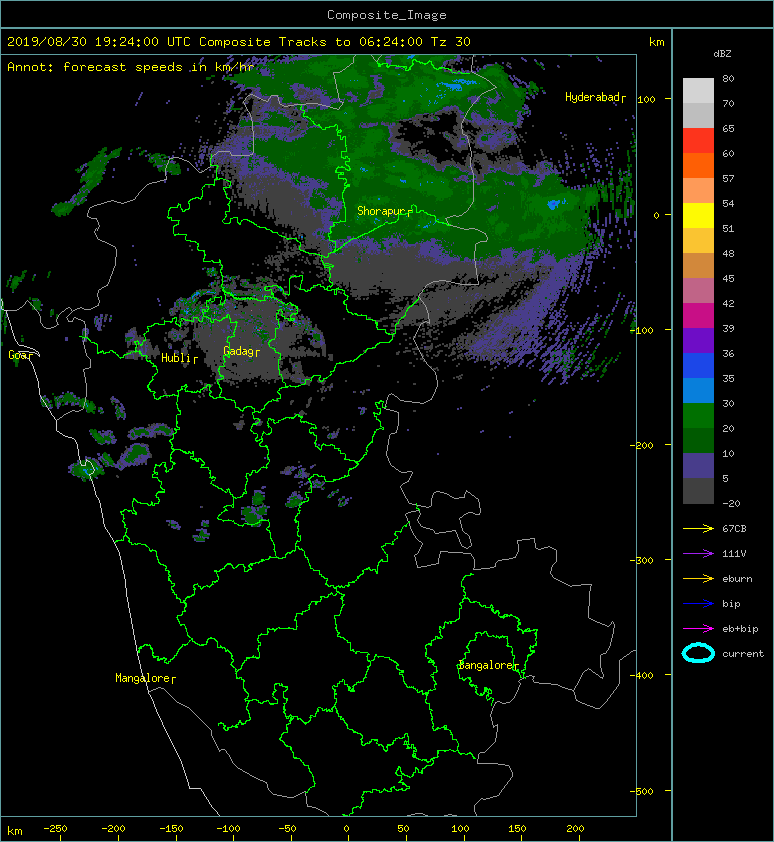Click the eb+bip legend label
Viewport: 774px width, 842px height.
tap(740, 629)
